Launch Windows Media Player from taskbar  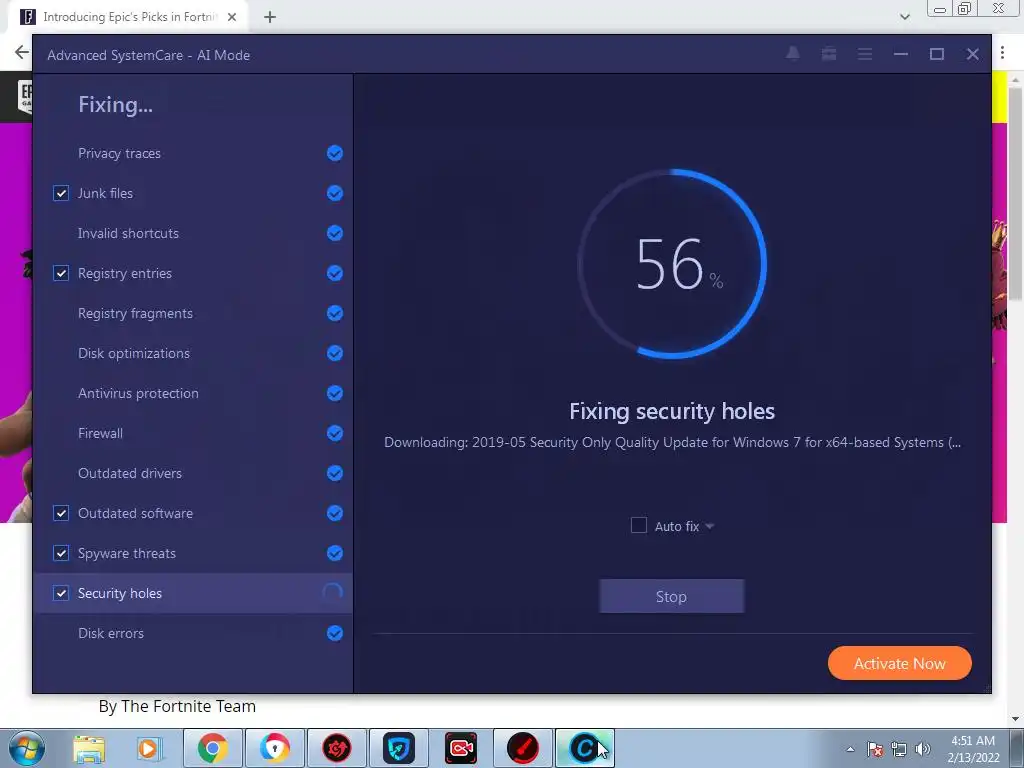tap(149, 748)
